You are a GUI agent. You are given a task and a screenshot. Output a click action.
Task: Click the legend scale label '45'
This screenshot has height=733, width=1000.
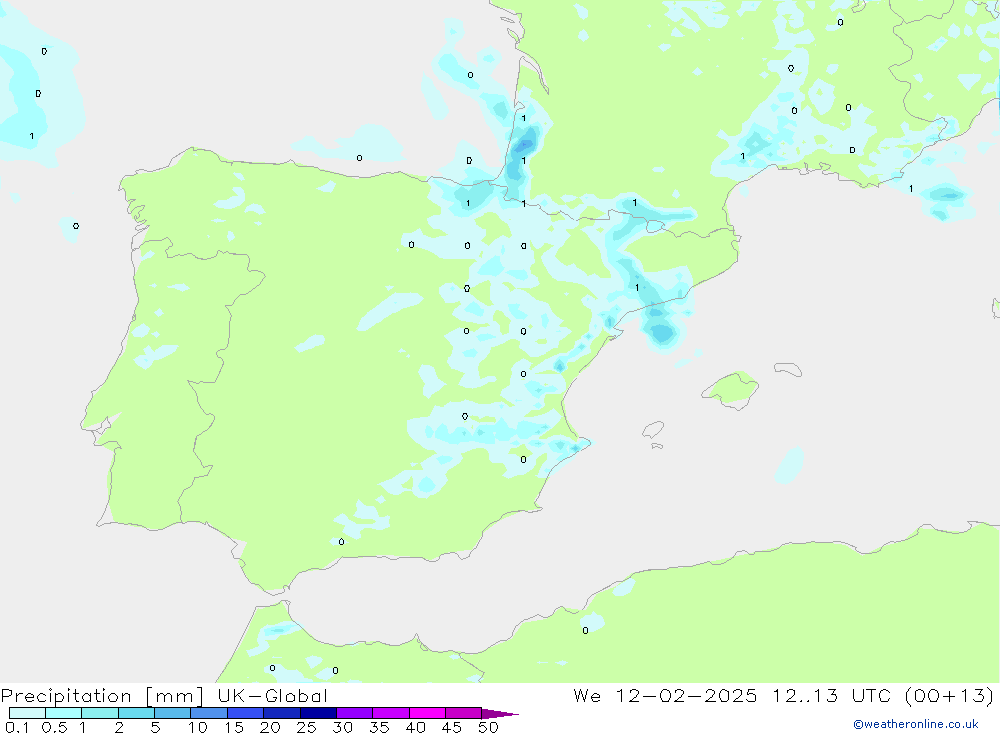tap(452, 727)
